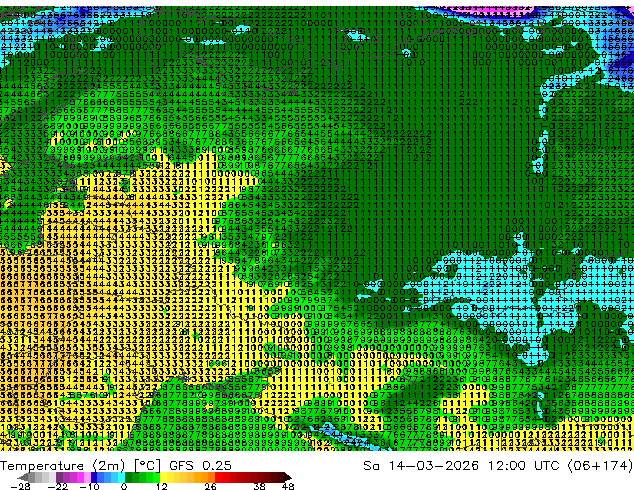Click the 'Sa 14-03-2026' forecast date text
Screen dimensions: 634x490
pos(421,466)
